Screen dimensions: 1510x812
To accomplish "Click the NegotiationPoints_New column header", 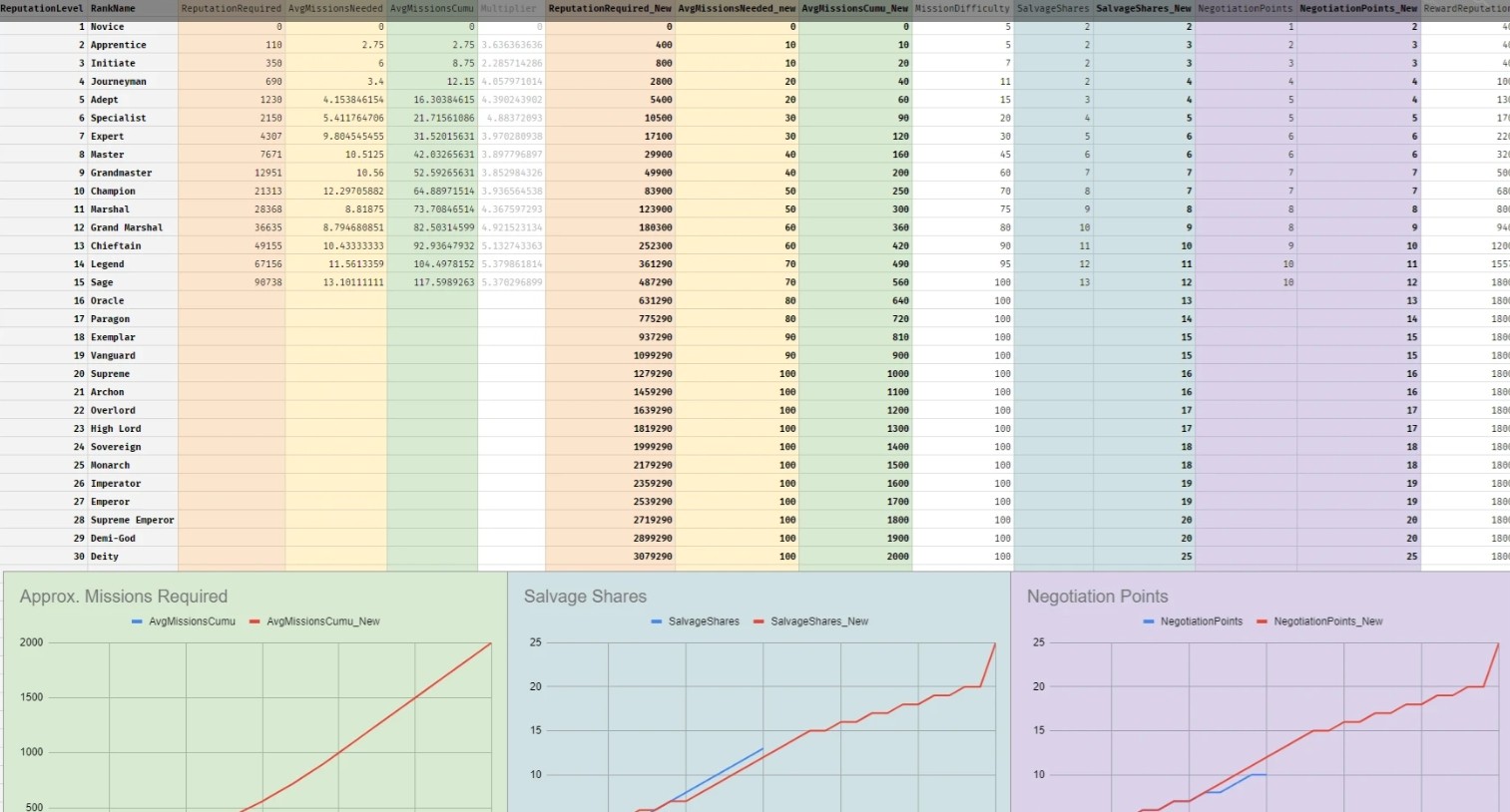I will click(1358, 8).
